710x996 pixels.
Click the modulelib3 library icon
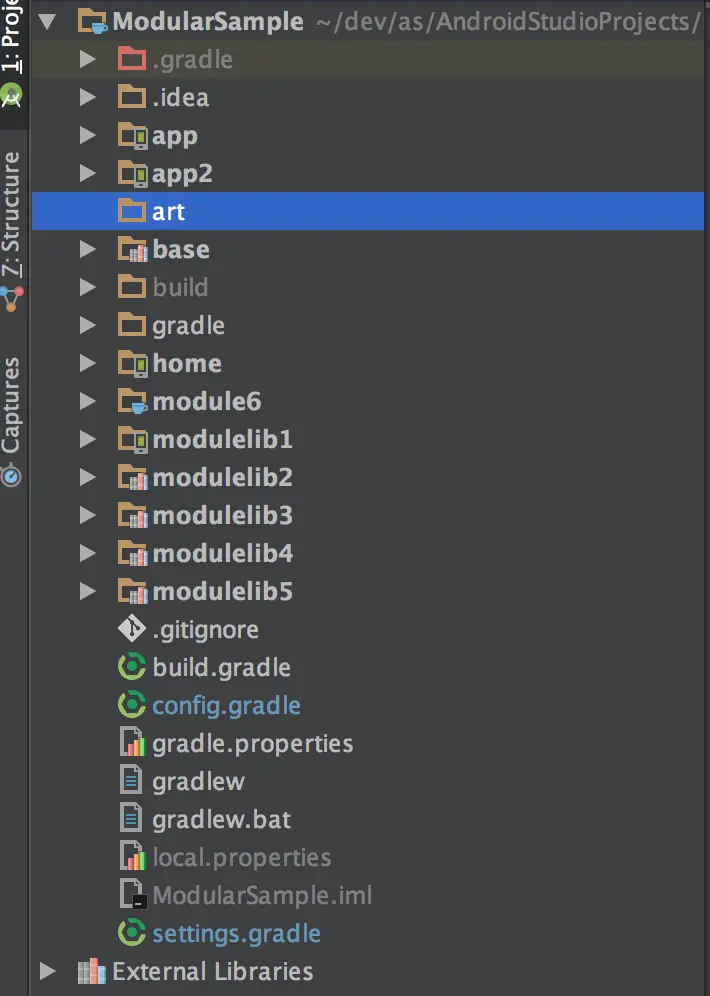point(133,516)
